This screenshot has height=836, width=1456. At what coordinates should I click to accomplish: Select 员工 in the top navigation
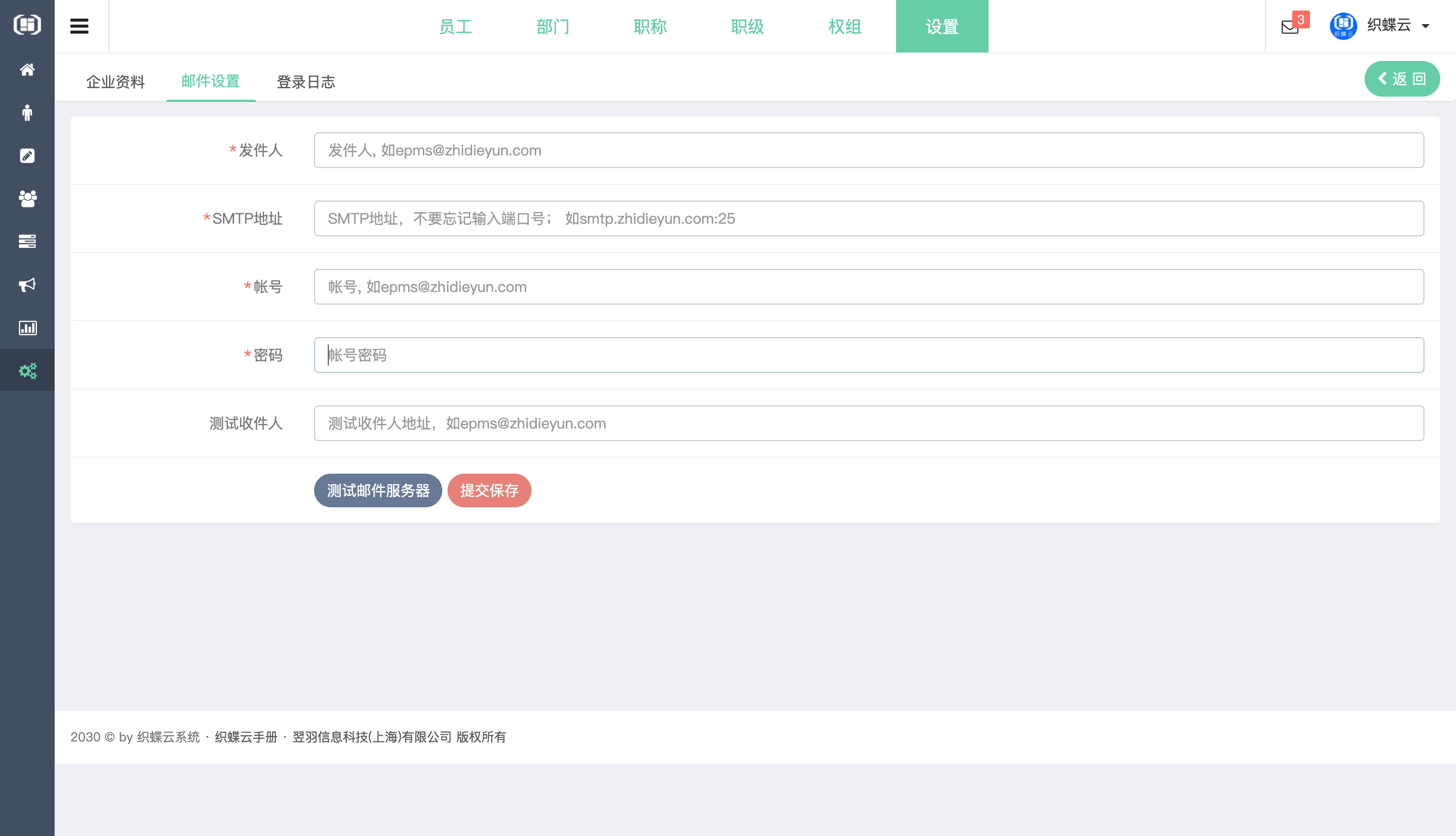[455, 26]
